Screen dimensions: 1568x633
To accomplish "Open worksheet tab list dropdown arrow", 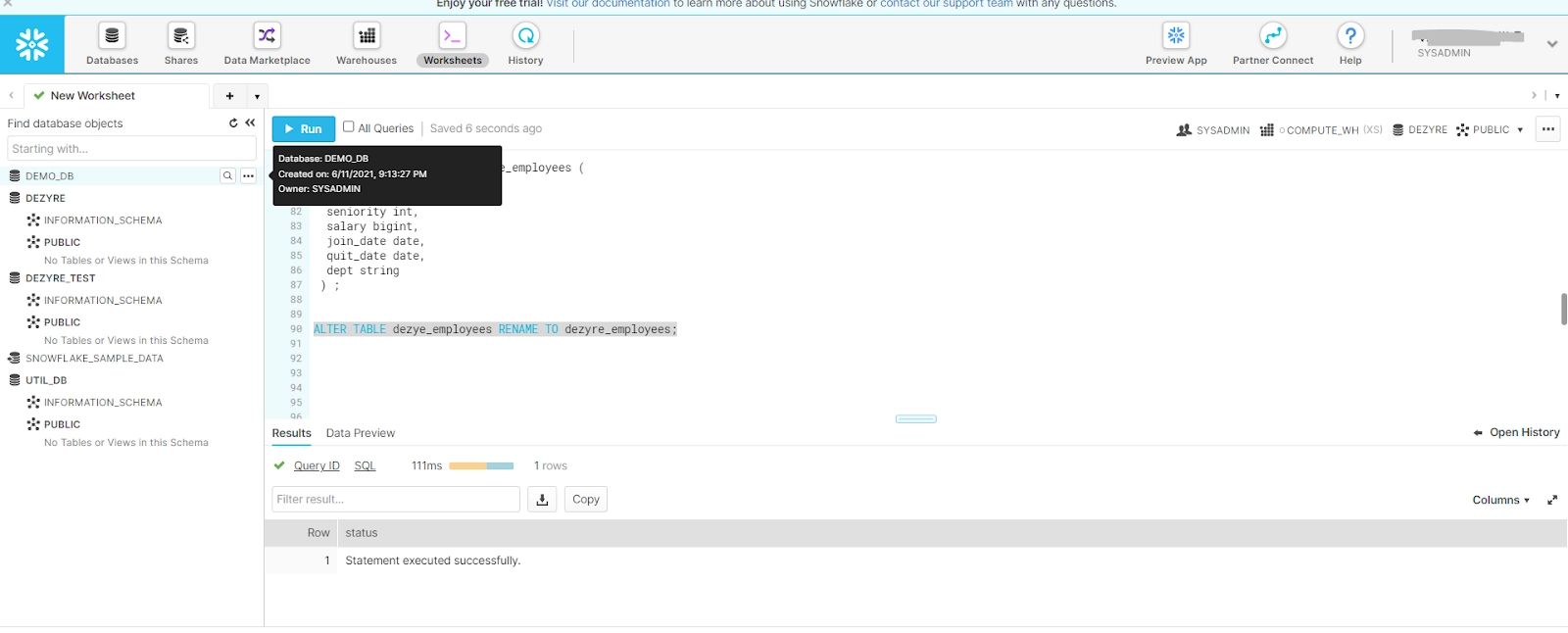I will click(257, 96).
